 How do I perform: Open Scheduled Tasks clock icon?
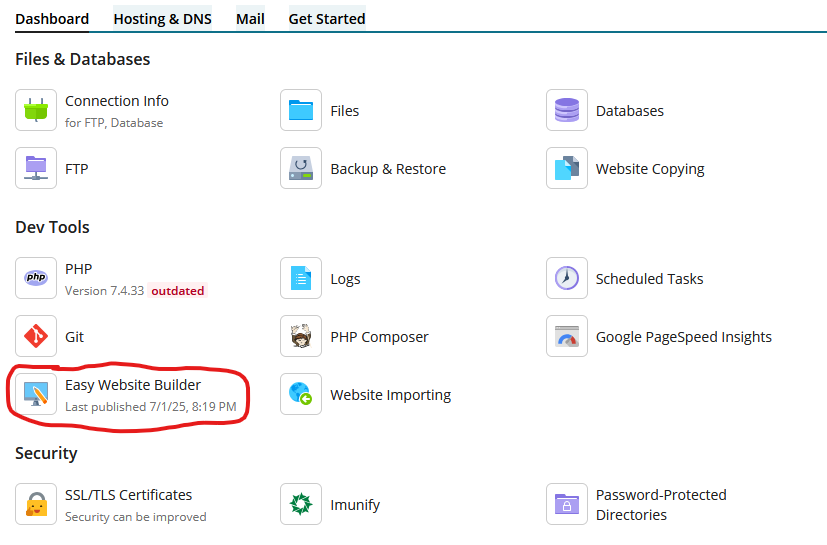(566, 278)
